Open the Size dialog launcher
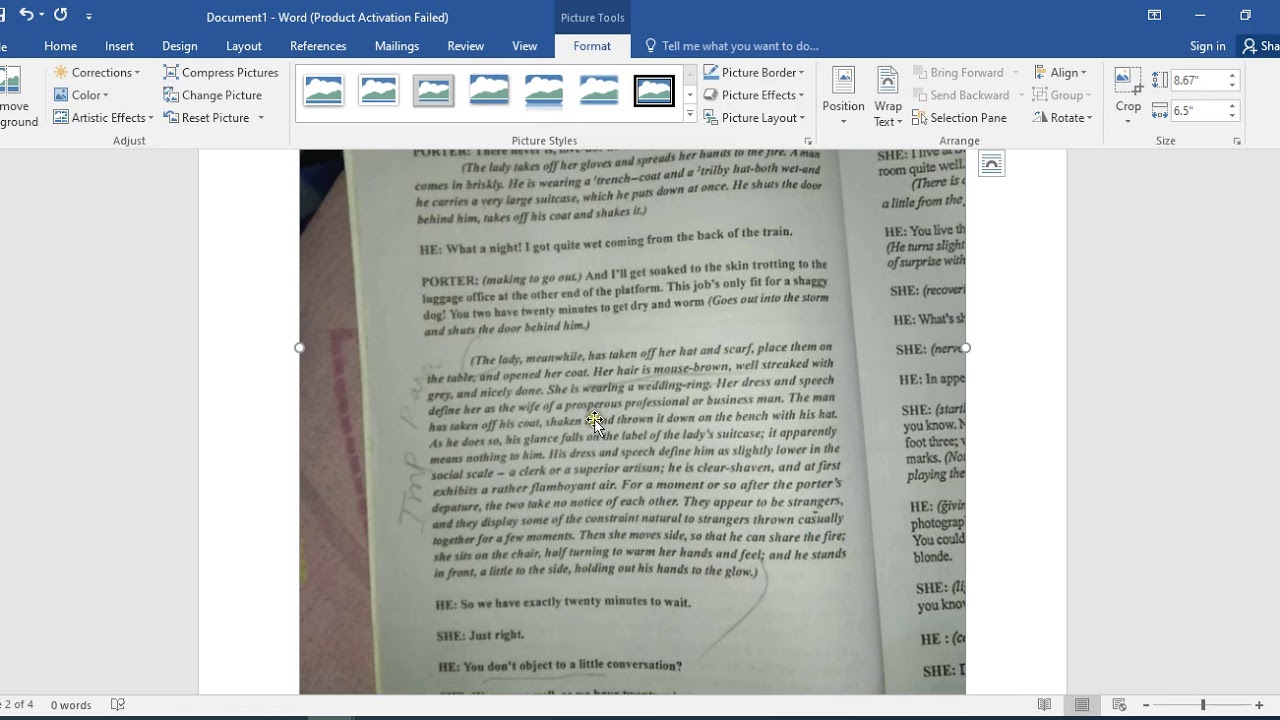Viewport: 1280px width, 720px height. 1237,142
